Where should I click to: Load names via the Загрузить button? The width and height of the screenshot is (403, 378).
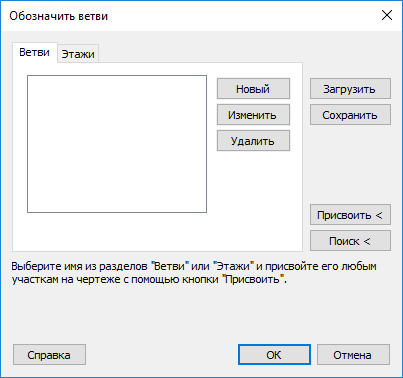[350, 89]
